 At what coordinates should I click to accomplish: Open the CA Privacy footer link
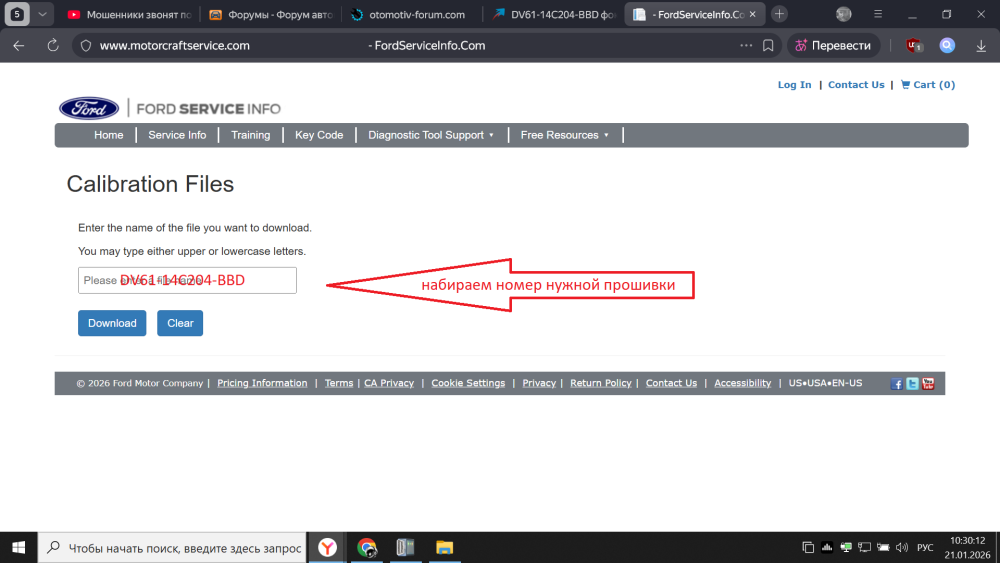[389, 383]
